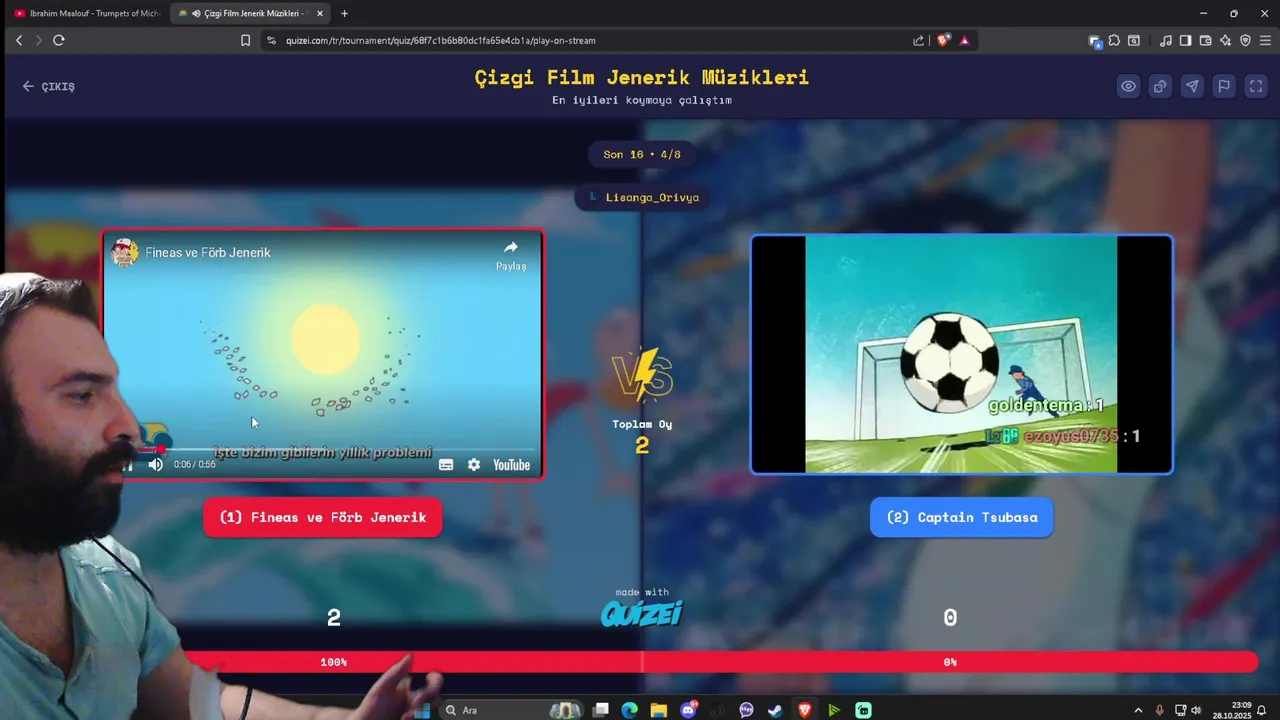Bookmark this page icon
The height and width of the screenshot is (720, 1280).
(245, 40)
